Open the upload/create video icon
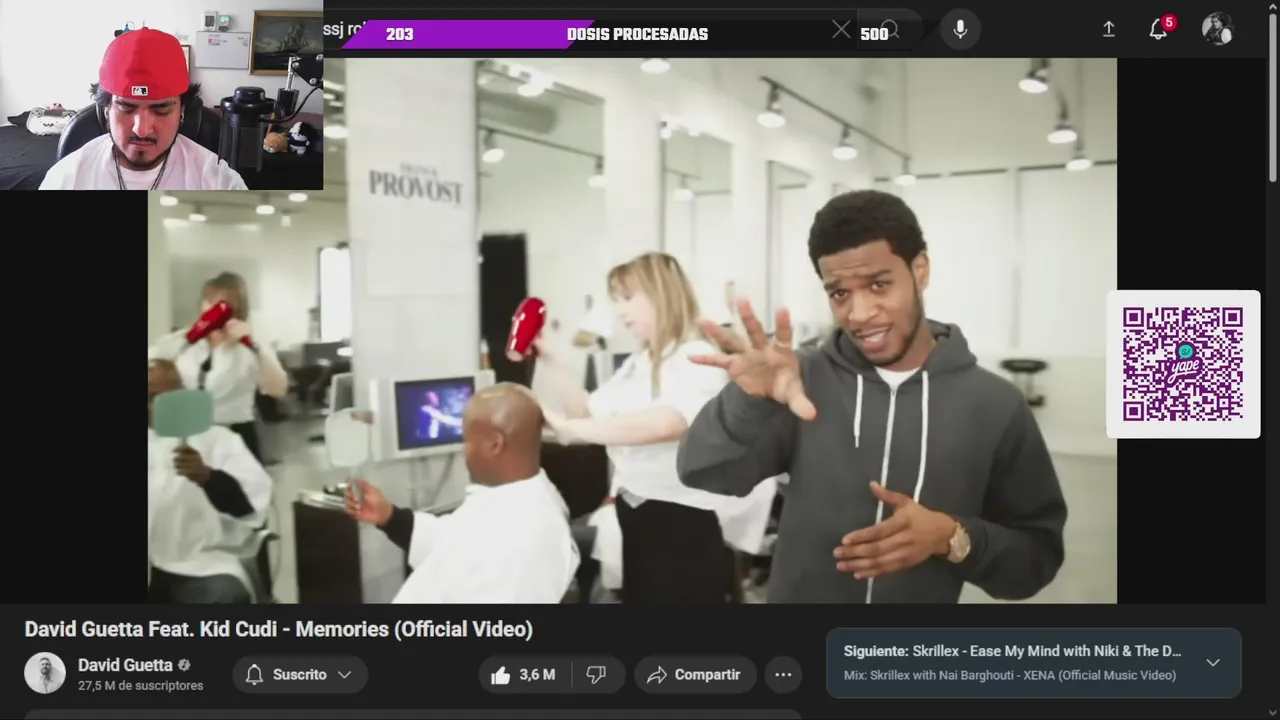Screen dimensions: 1280x720 coord(1108,30)
